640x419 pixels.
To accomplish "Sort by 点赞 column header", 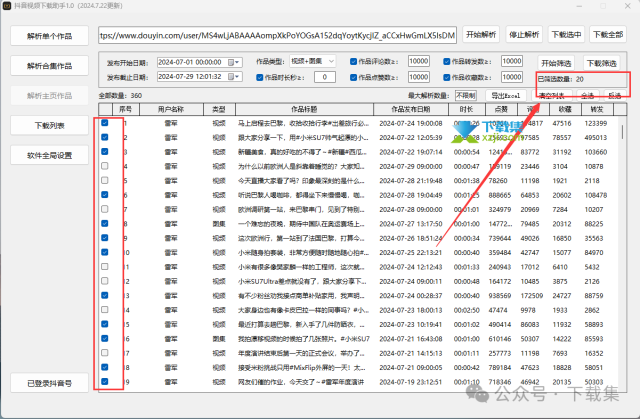I will [501, 109].
